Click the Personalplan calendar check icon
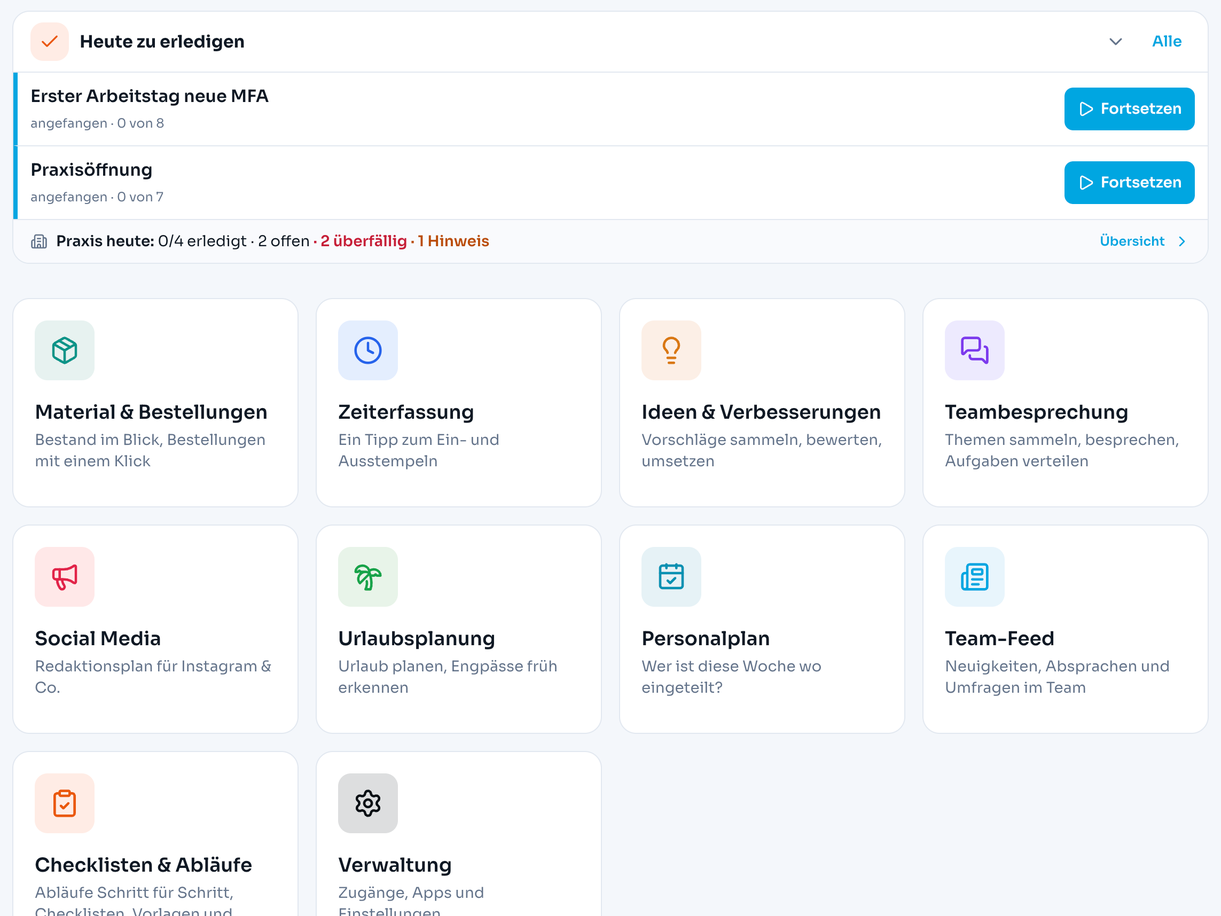1221x916 pixels. tap(671, 577)
